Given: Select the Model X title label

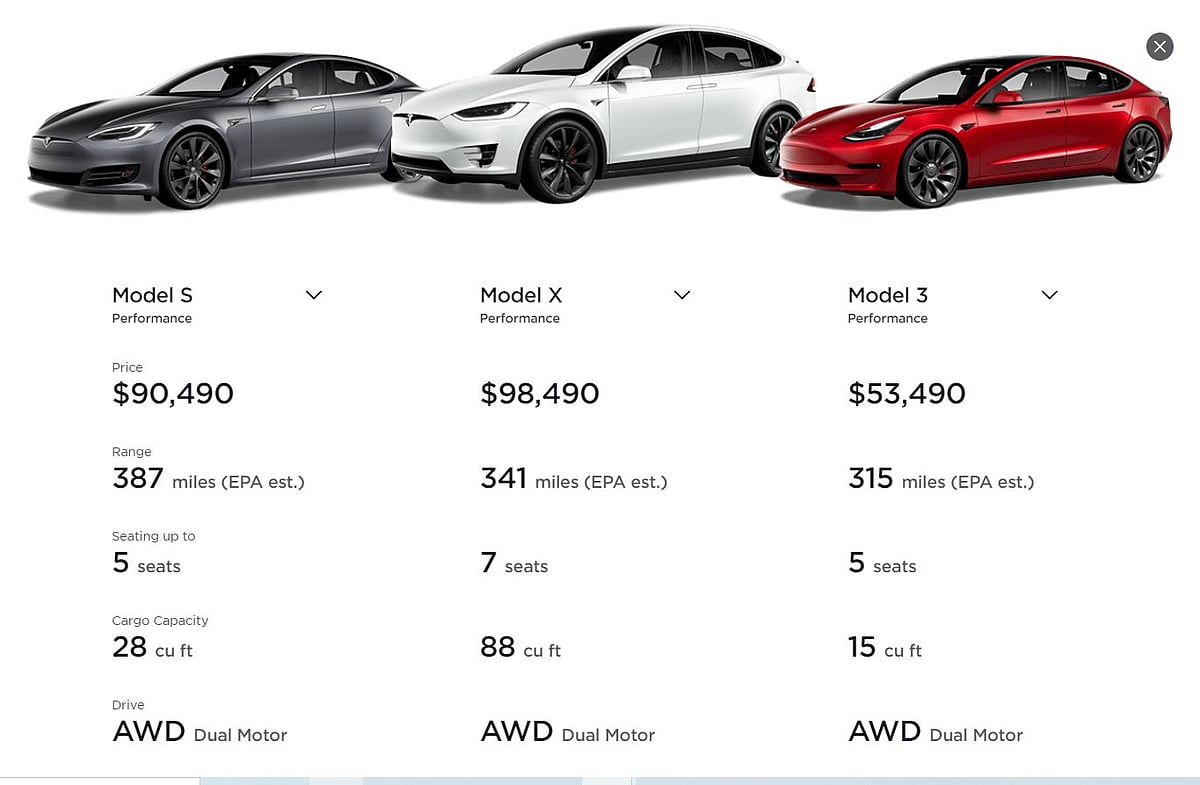Looking at the screenshot, I should click(x=521, y=295).
